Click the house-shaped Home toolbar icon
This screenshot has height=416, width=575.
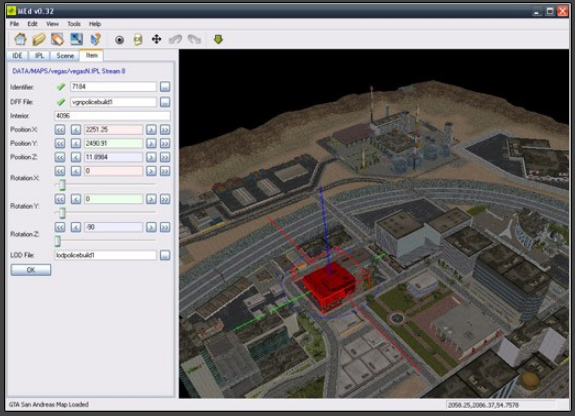point(21,39)
